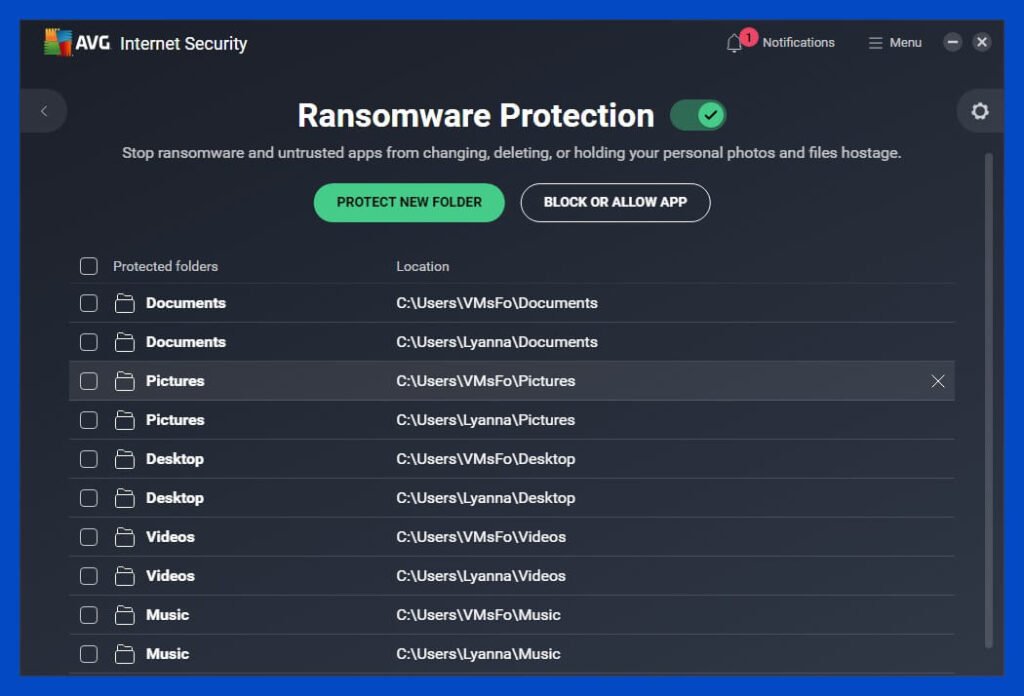
Task: Select path C:\Users\Lyanna\Videos
Action: 481,576
